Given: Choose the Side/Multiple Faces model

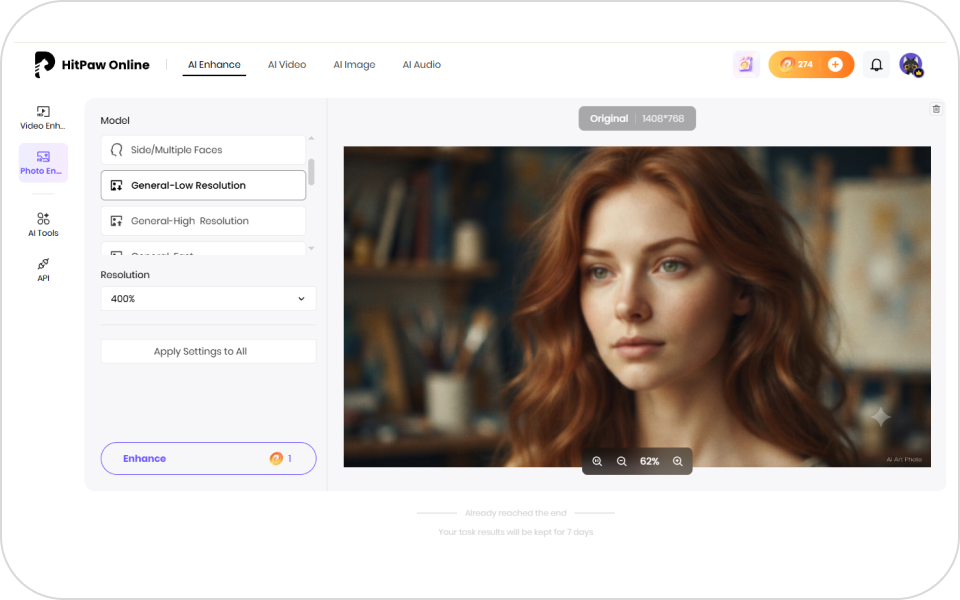Looking at the screenshot, I should pyautogui.click(x=203, y=150).
